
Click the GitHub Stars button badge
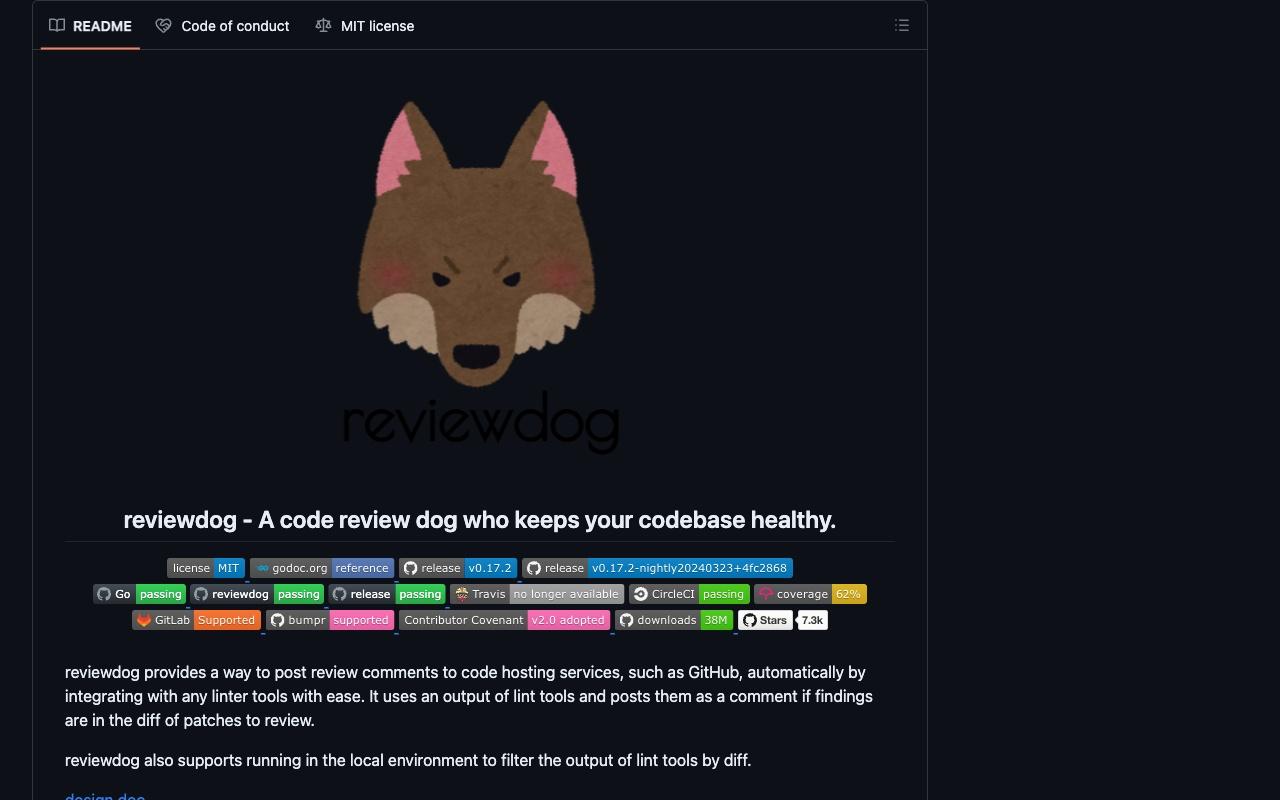(765, 620)
